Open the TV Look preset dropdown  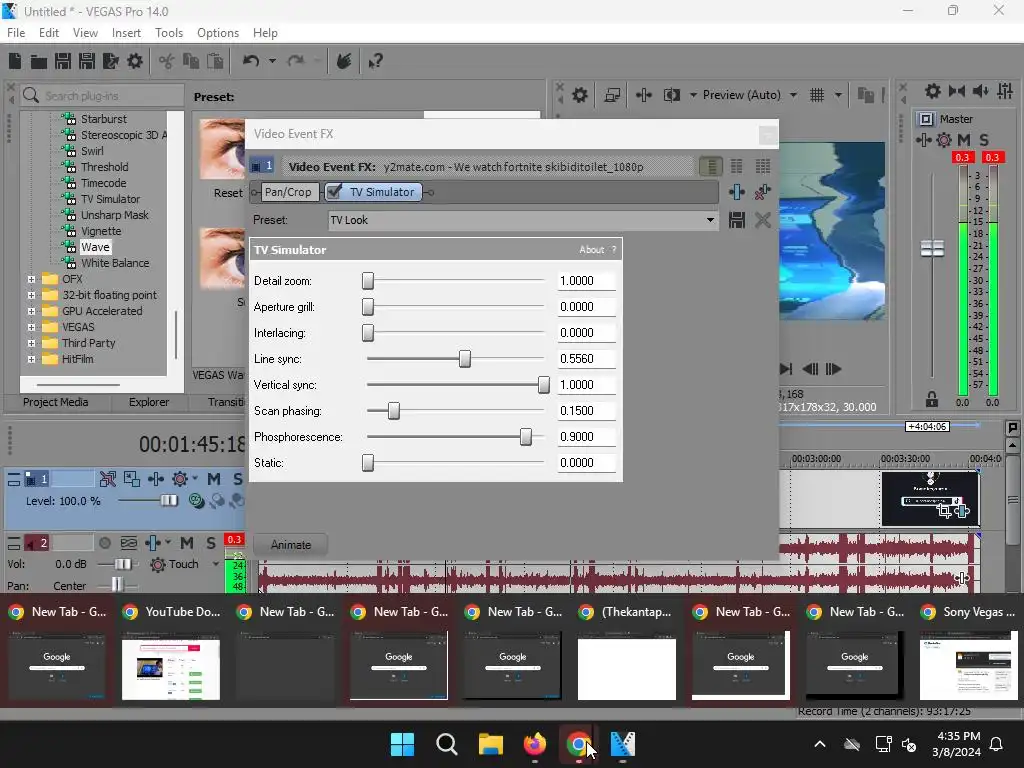[x=710, y=220]
